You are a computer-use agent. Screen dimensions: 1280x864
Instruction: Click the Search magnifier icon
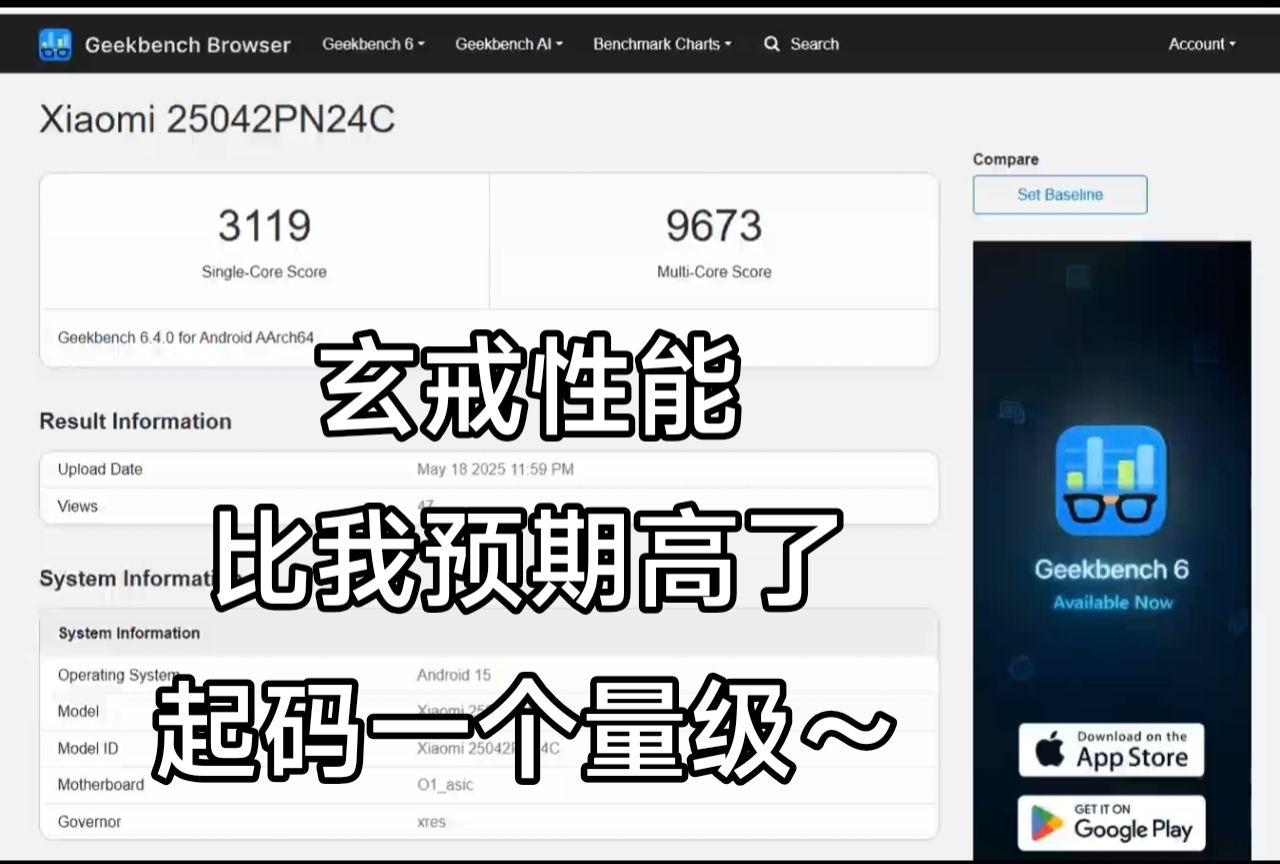tap(771, 44)
